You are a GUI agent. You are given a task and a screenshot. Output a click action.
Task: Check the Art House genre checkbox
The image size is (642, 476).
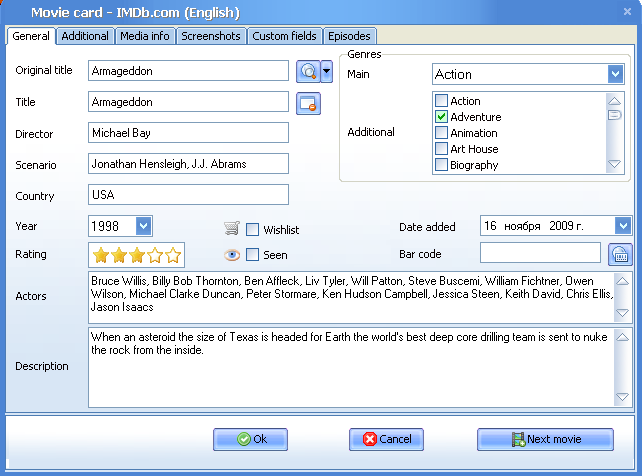point(441,149)
